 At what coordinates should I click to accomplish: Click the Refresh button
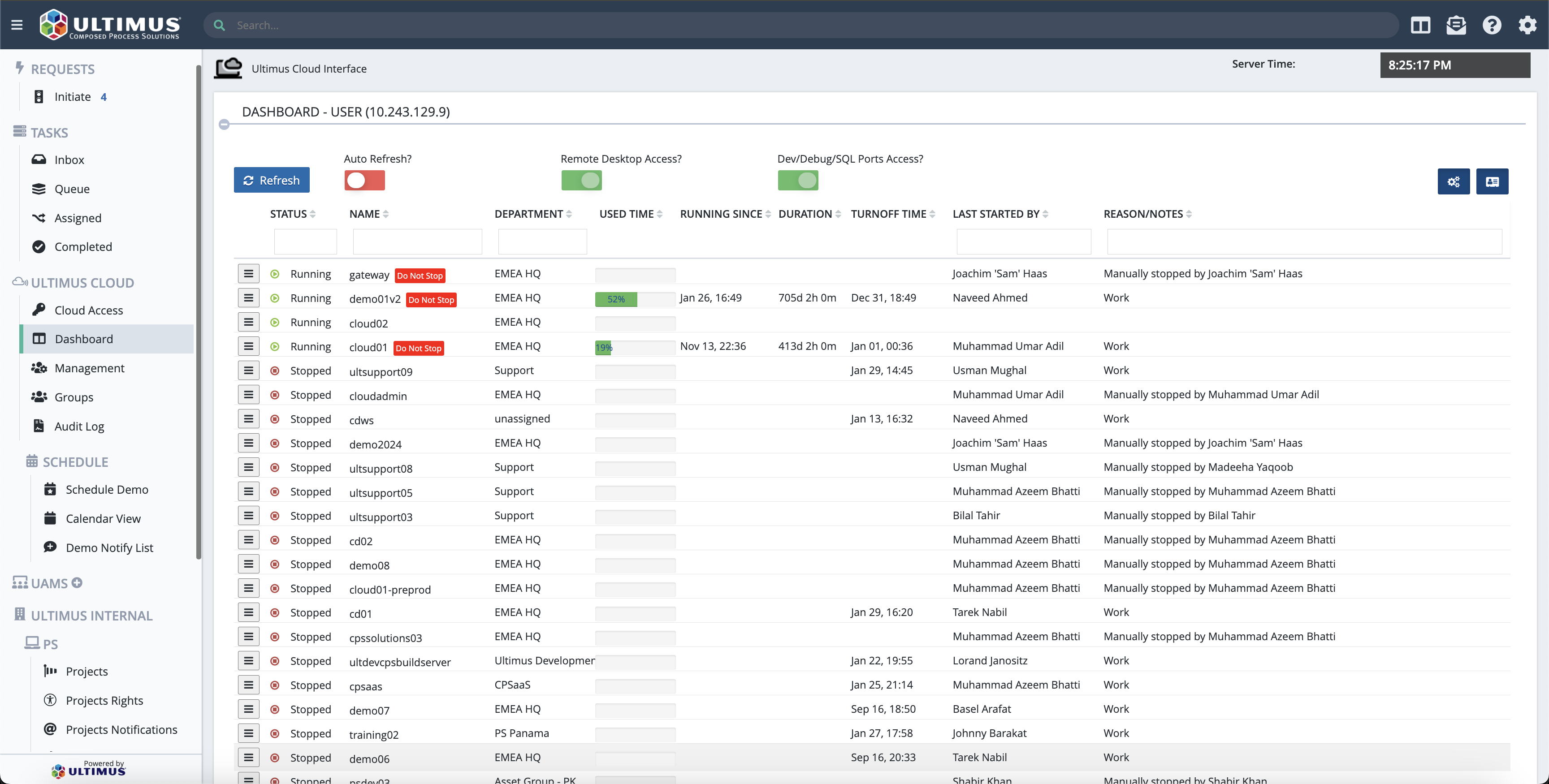click(272, 181)
